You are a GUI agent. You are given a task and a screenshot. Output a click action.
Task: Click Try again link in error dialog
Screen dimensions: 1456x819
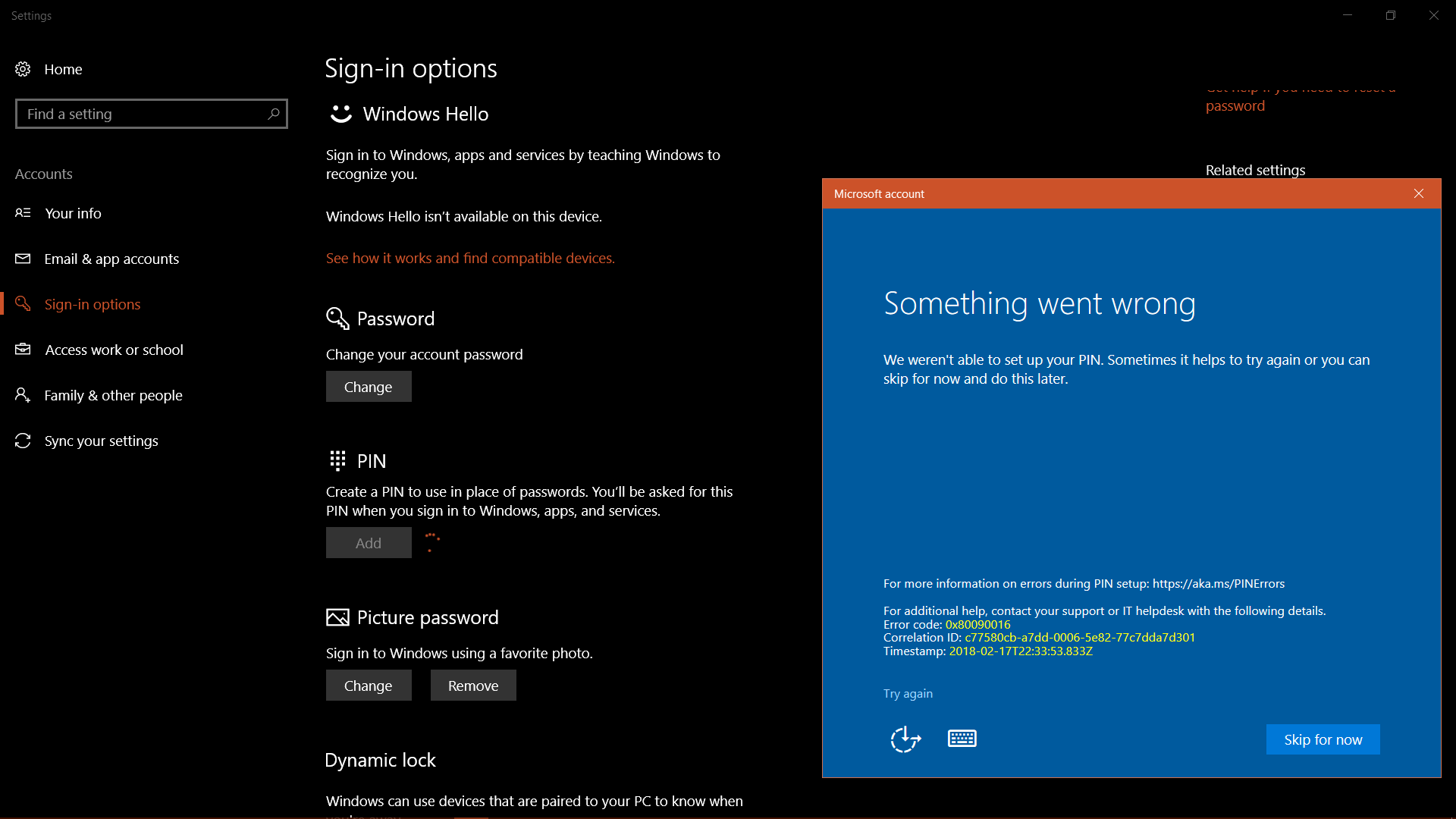pyautogui.click(x=907, y=693)
